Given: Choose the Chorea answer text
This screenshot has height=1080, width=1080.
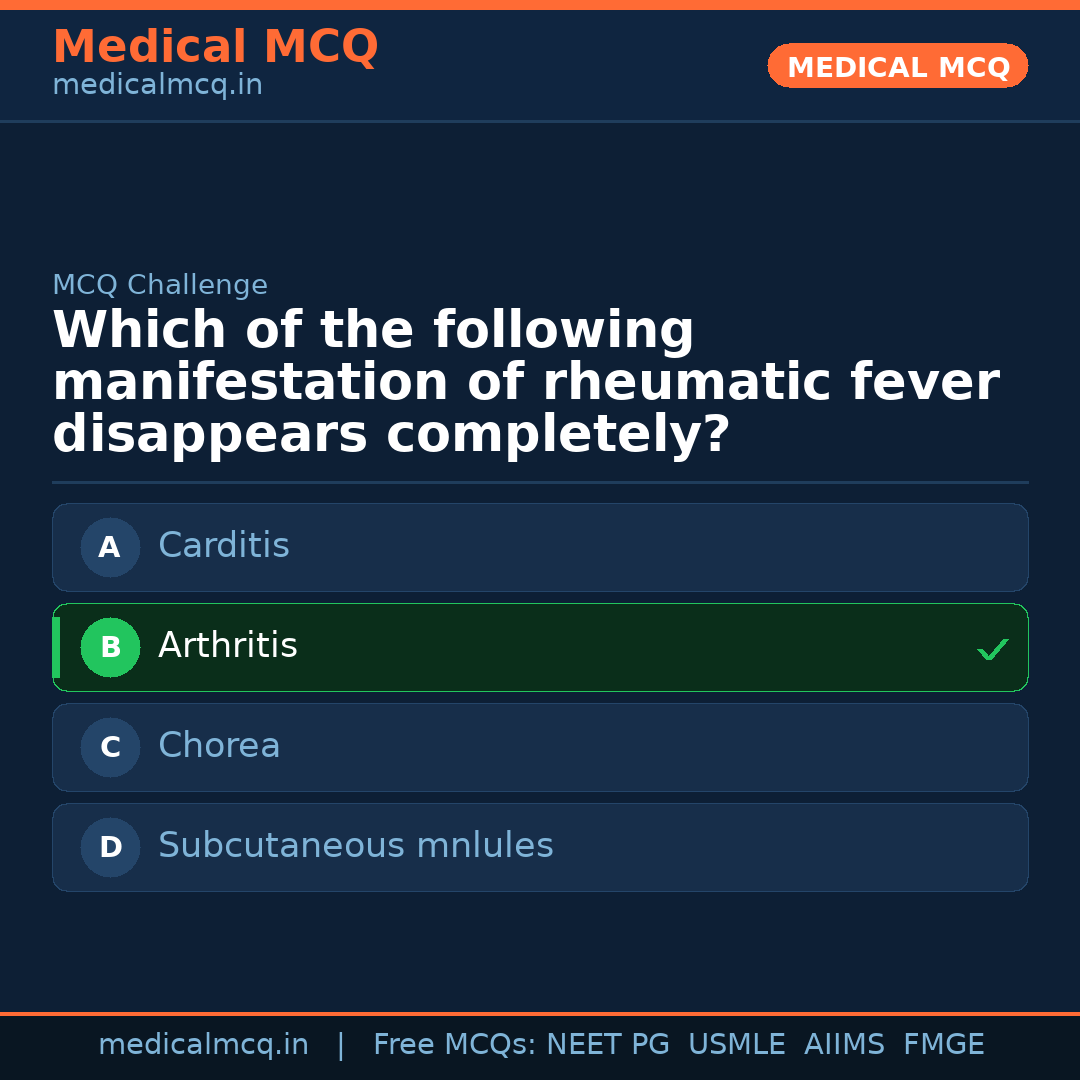Looking at the screenshot, I should (x=219, y=746).
